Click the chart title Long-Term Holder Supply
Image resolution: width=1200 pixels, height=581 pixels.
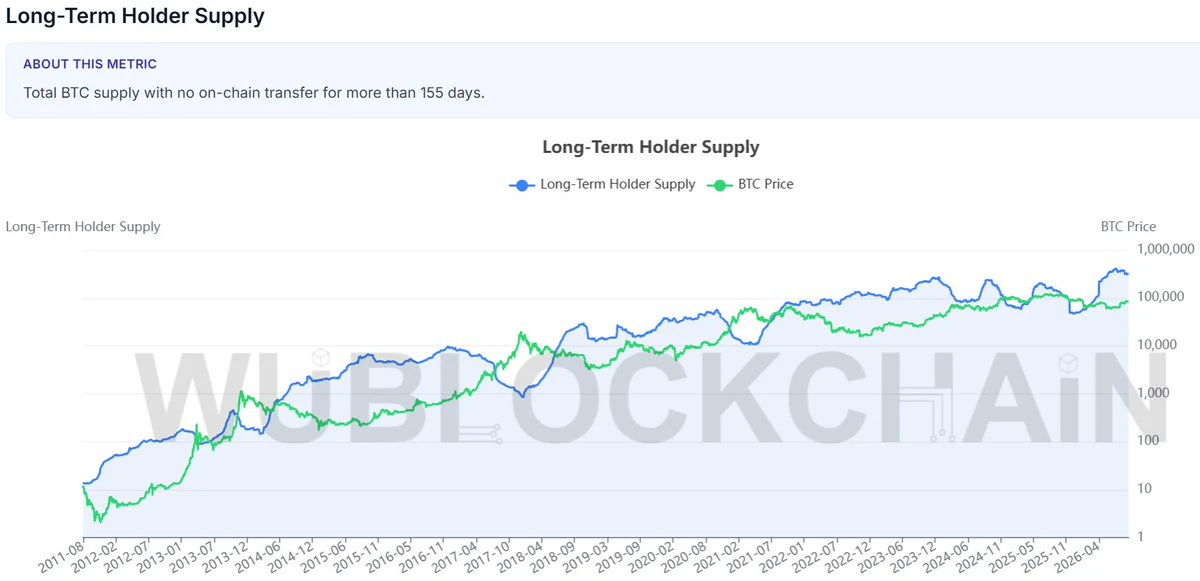tap(651, 147)
